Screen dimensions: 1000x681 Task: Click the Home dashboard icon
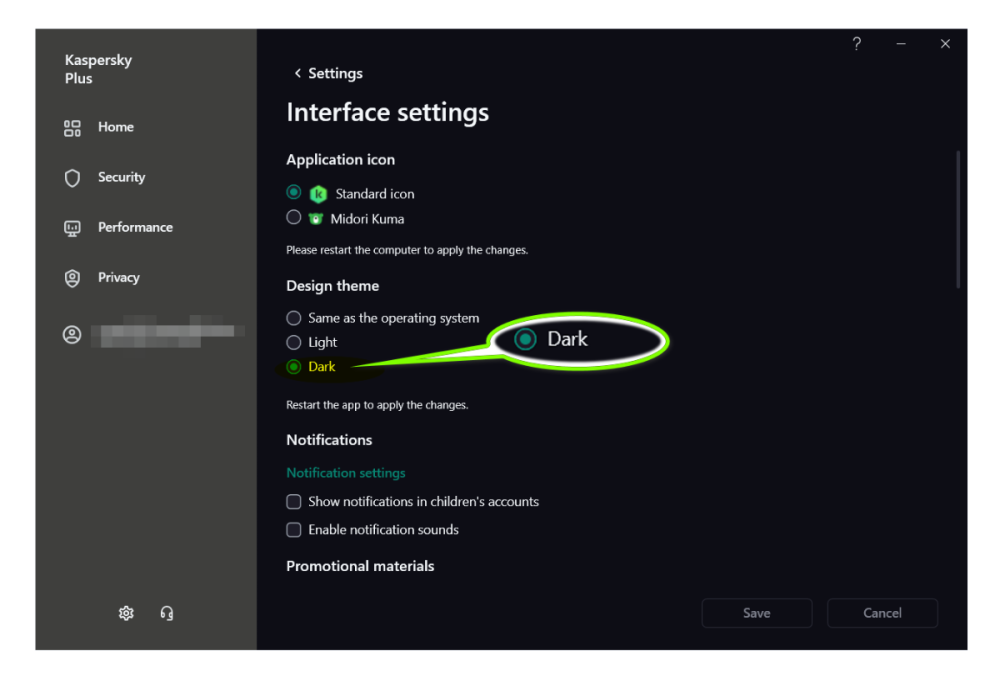(x=72, y=128)
